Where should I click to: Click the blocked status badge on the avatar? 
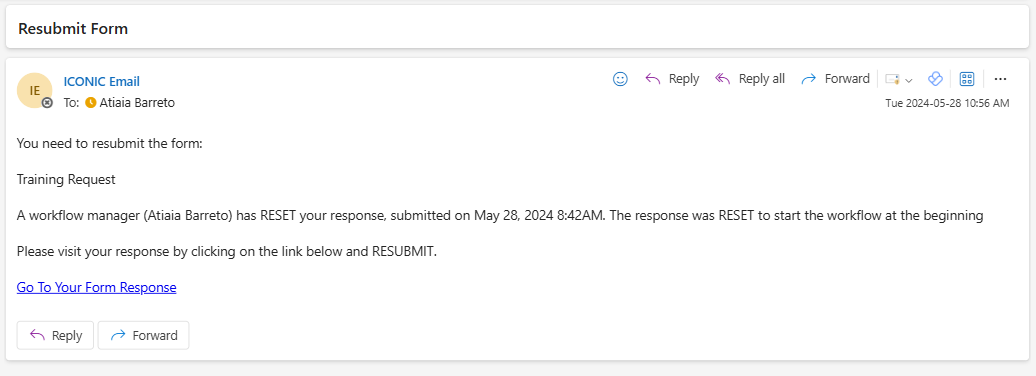pos(47,103)
